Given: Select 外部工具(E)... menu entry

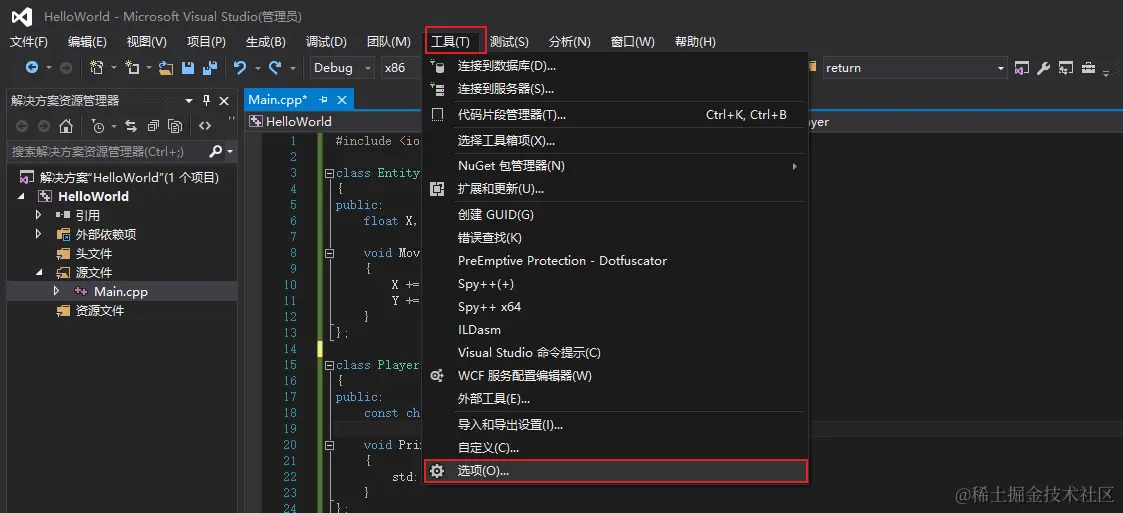Looking at the screenshot, I should click(x=615, y=398).
